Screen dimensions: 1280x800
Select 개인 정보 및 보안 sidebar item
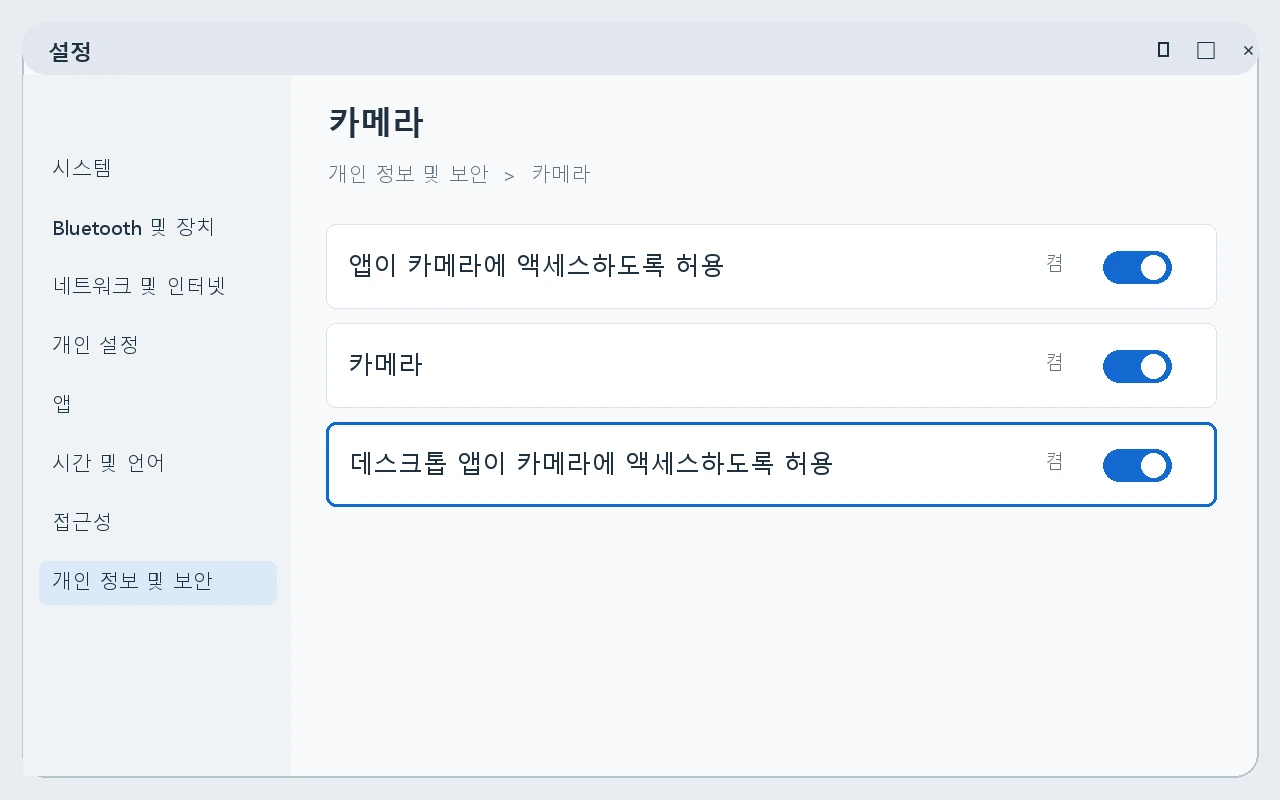point(158,582)
